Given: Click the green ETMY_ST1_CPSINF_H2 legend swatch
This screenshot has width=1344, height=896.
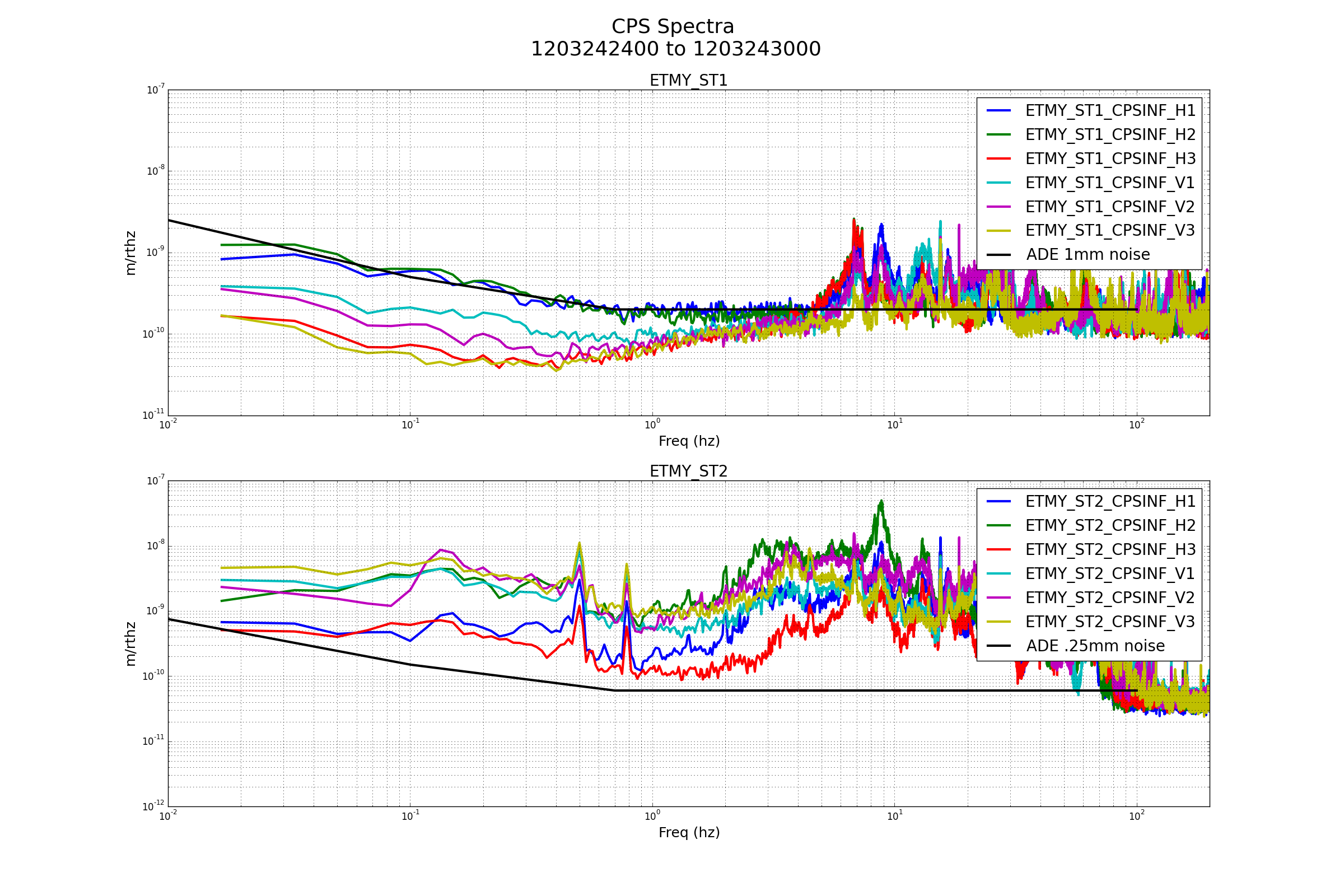Looking at the screenshot, I should click(x=998, y=135).
